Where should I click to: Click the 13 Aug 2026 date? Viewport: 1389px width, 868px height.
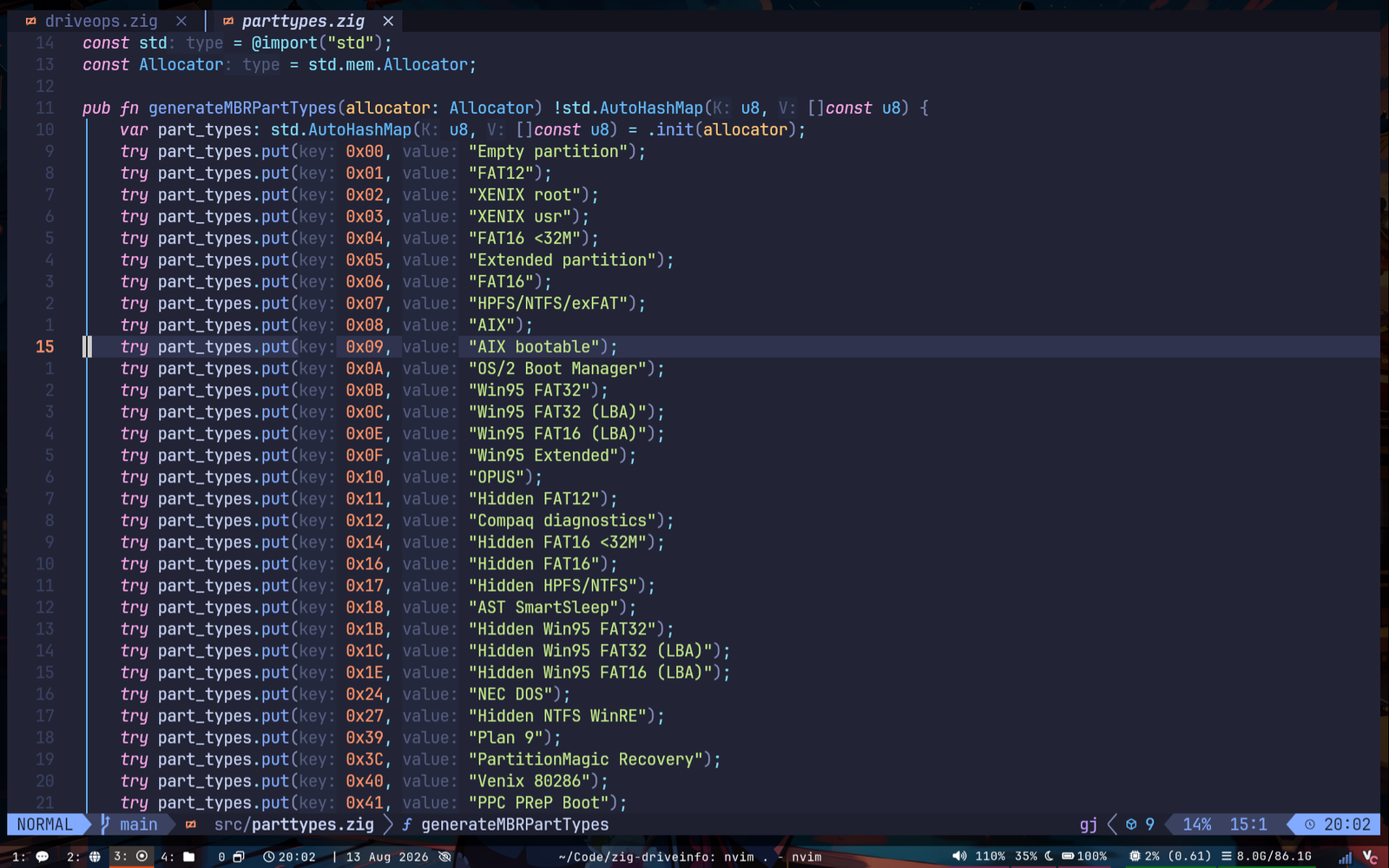pyautogui.click(x=387, y=857)
